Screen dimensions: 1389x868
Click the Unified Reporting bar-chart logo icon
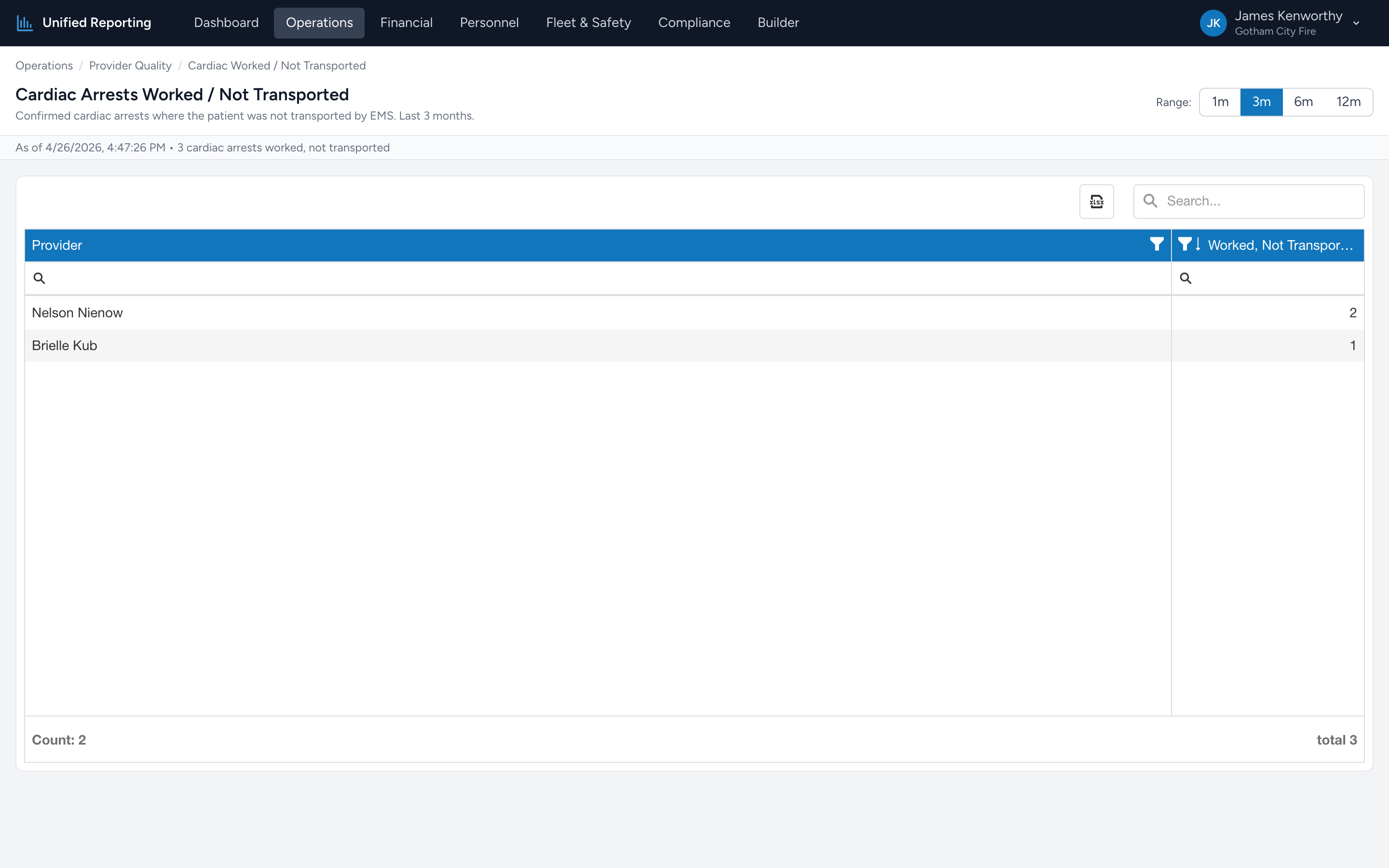[x=25, y=23]
